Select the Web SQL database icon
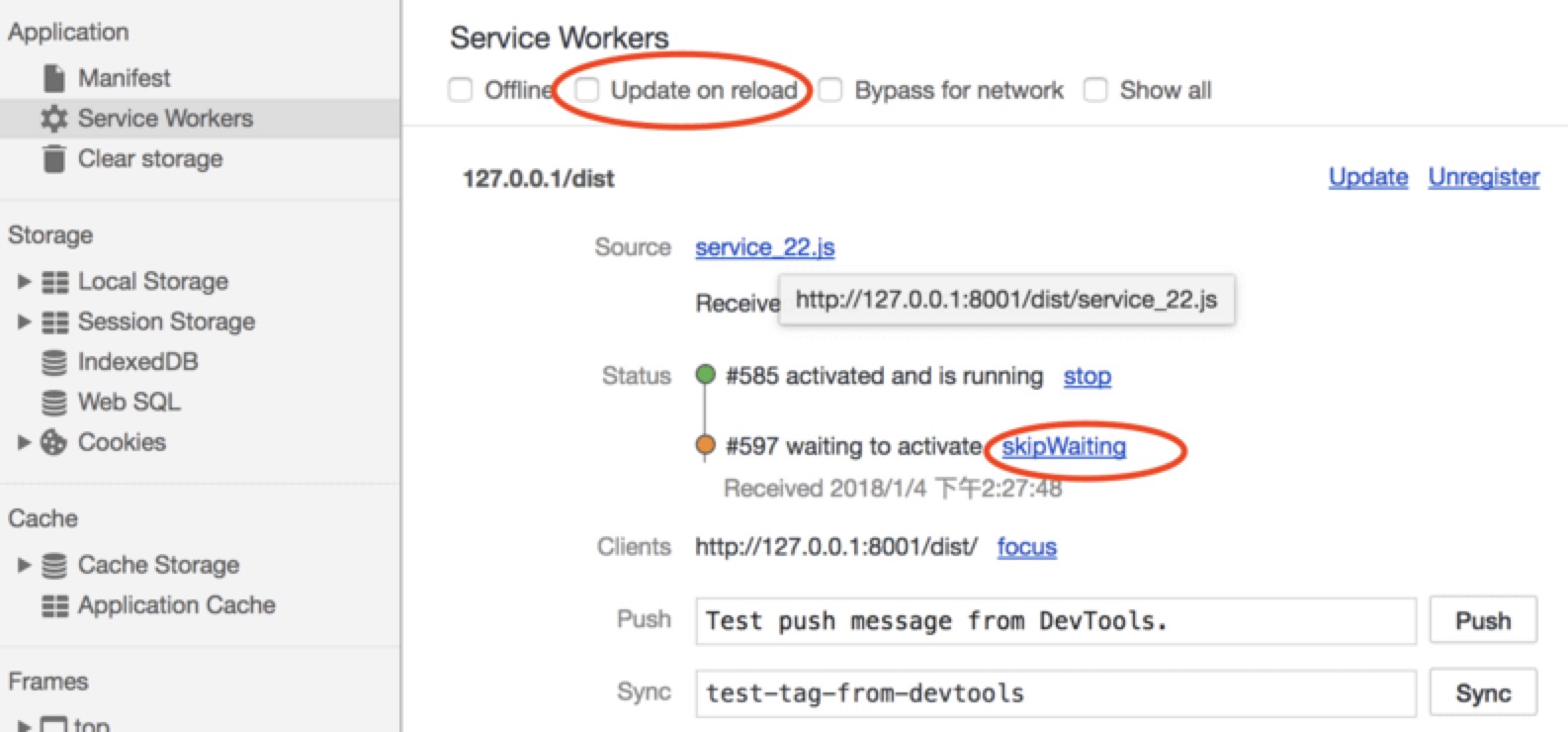Image resolution: width=1568 pixels, height=732 pixels. pos(54,403)
